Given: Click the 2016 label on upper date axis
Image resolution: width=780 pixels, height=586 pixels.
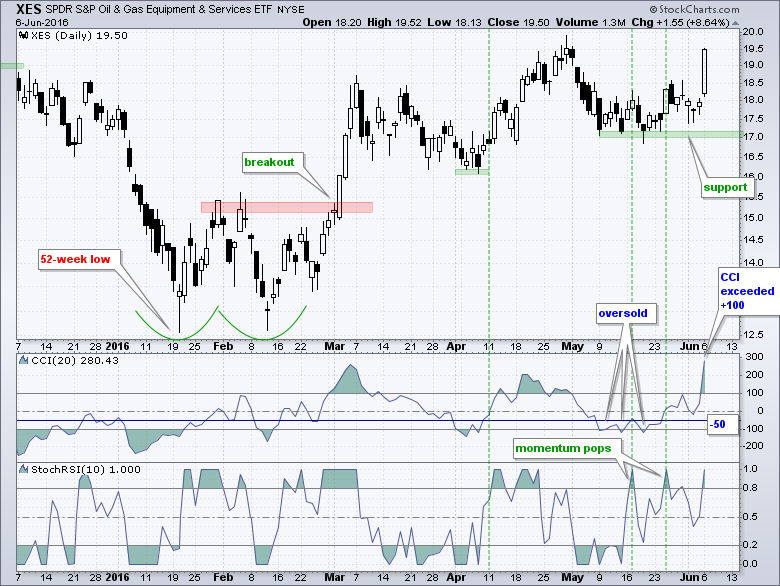Looking at the screenshot, I should pyautogui.click(x=117, y=346).
